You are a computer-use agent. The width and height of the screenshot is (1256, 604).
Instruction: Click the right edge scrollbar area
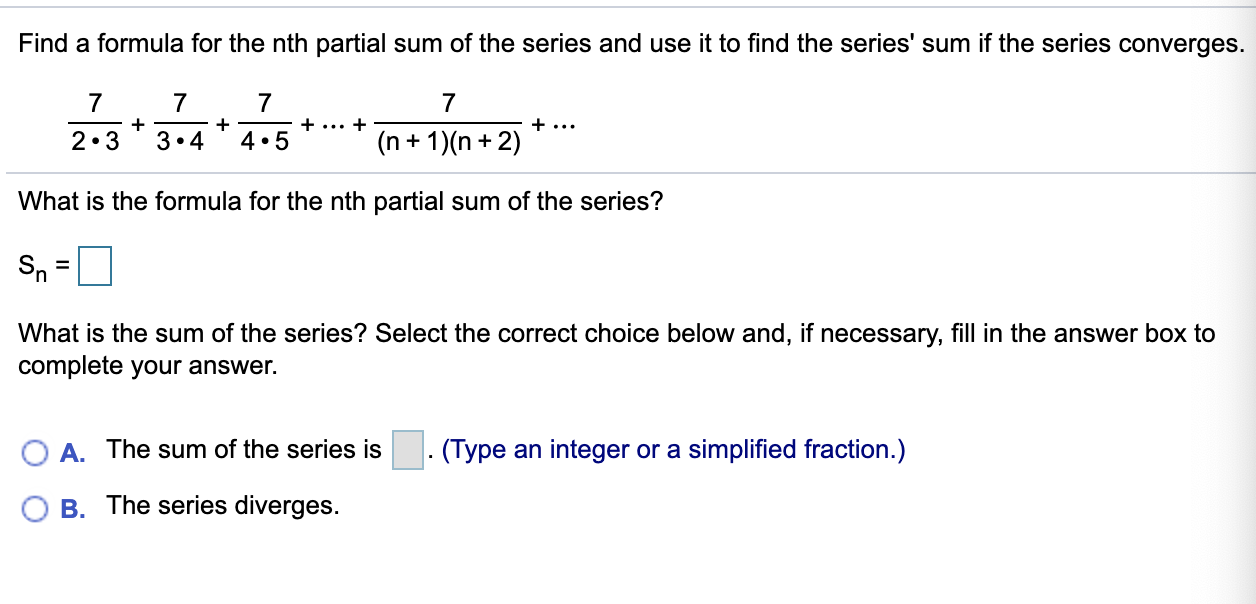click(1250, 300)
